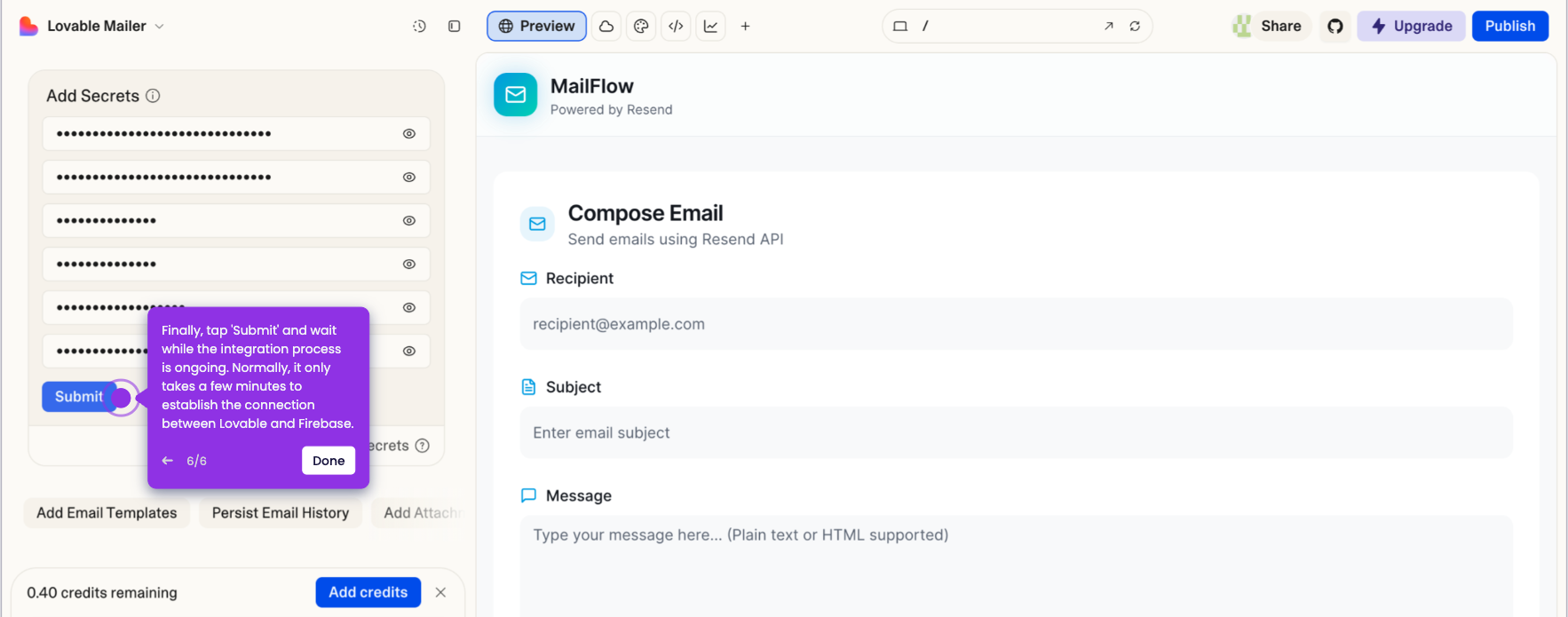Image resolution: width=1568 pixels, height=617 pixels.
Task: Click the Compose Email envelope icon
Action: (537, 225)
